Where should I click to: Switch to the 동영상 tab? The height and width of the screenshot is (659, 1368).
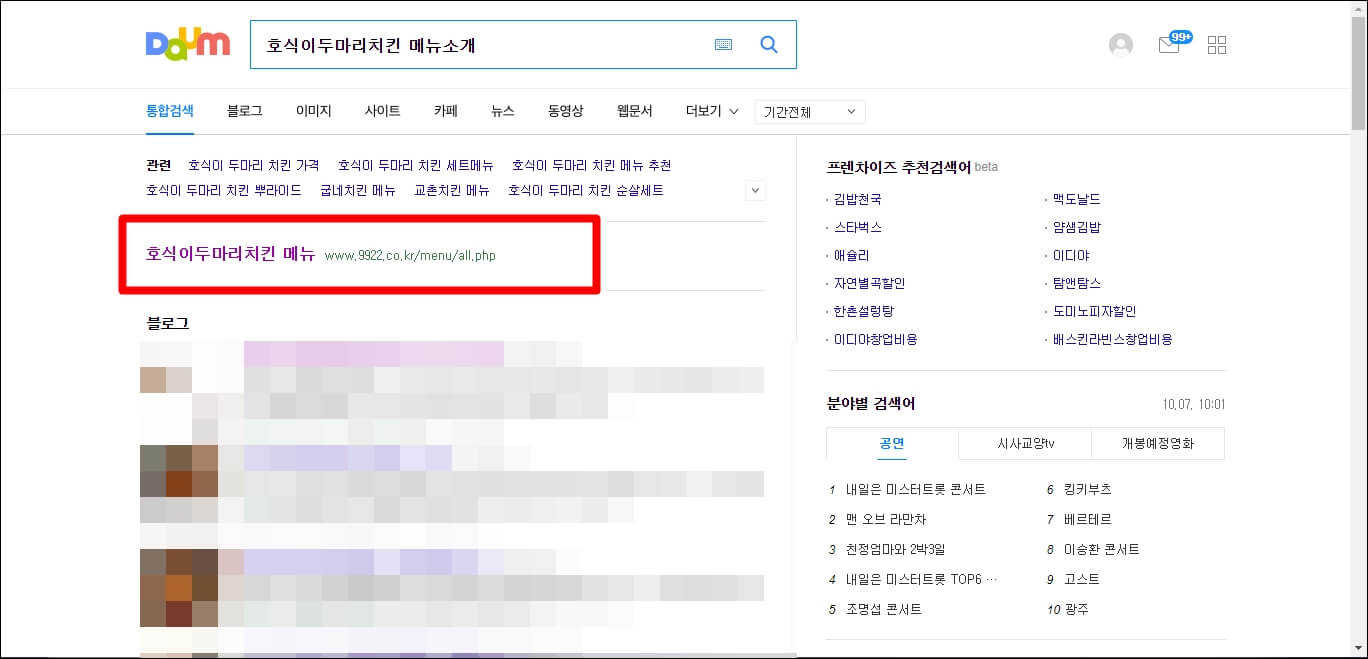click(x=565, y=111)
